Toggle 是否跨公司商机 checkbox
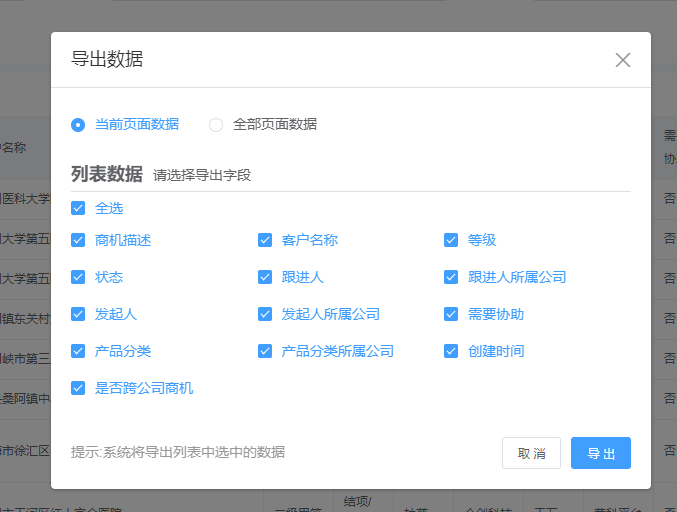The width and height of the screenshot is (677, 512). tap(78, 388)
